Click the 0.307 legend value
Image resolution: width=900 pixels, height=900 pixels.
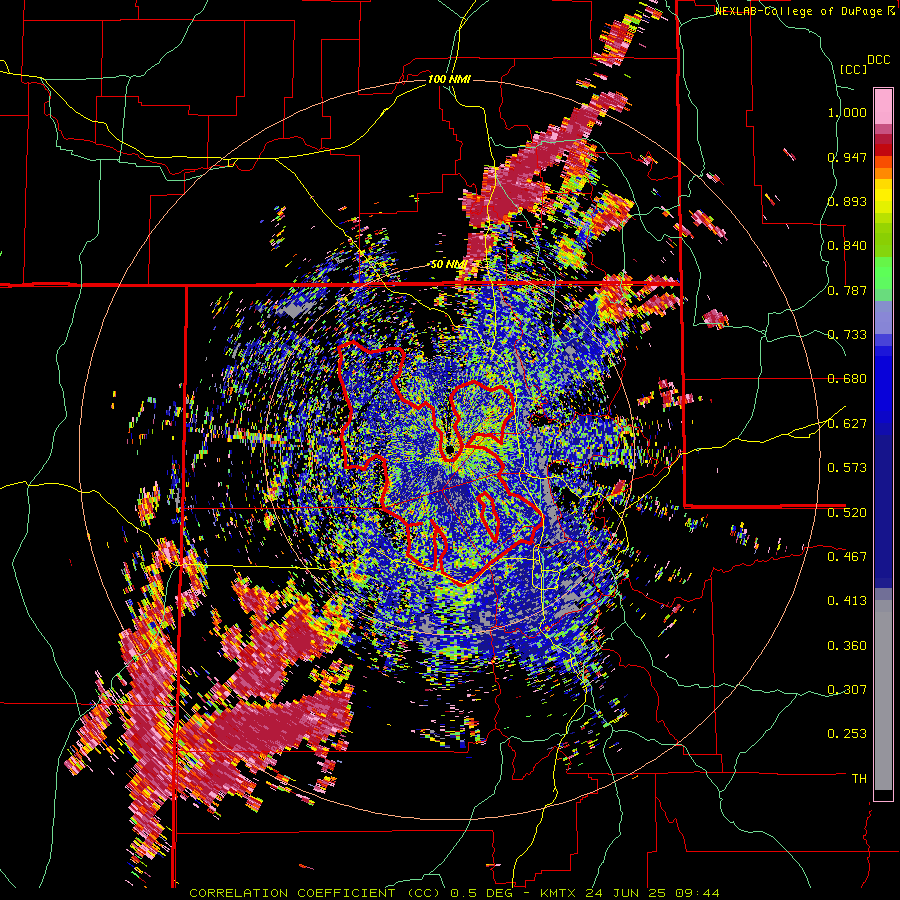point(847,690)
